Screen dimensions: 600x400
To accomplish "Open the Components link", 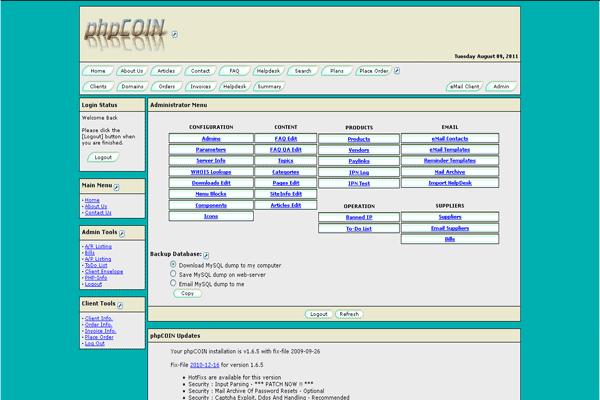I will (211, 205).
